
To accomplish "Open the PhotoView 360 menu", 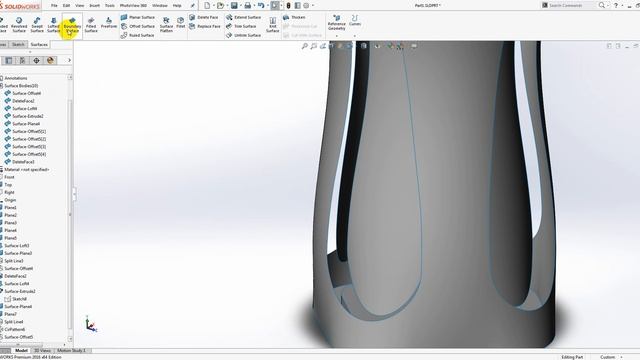I will tap(133, 6).
